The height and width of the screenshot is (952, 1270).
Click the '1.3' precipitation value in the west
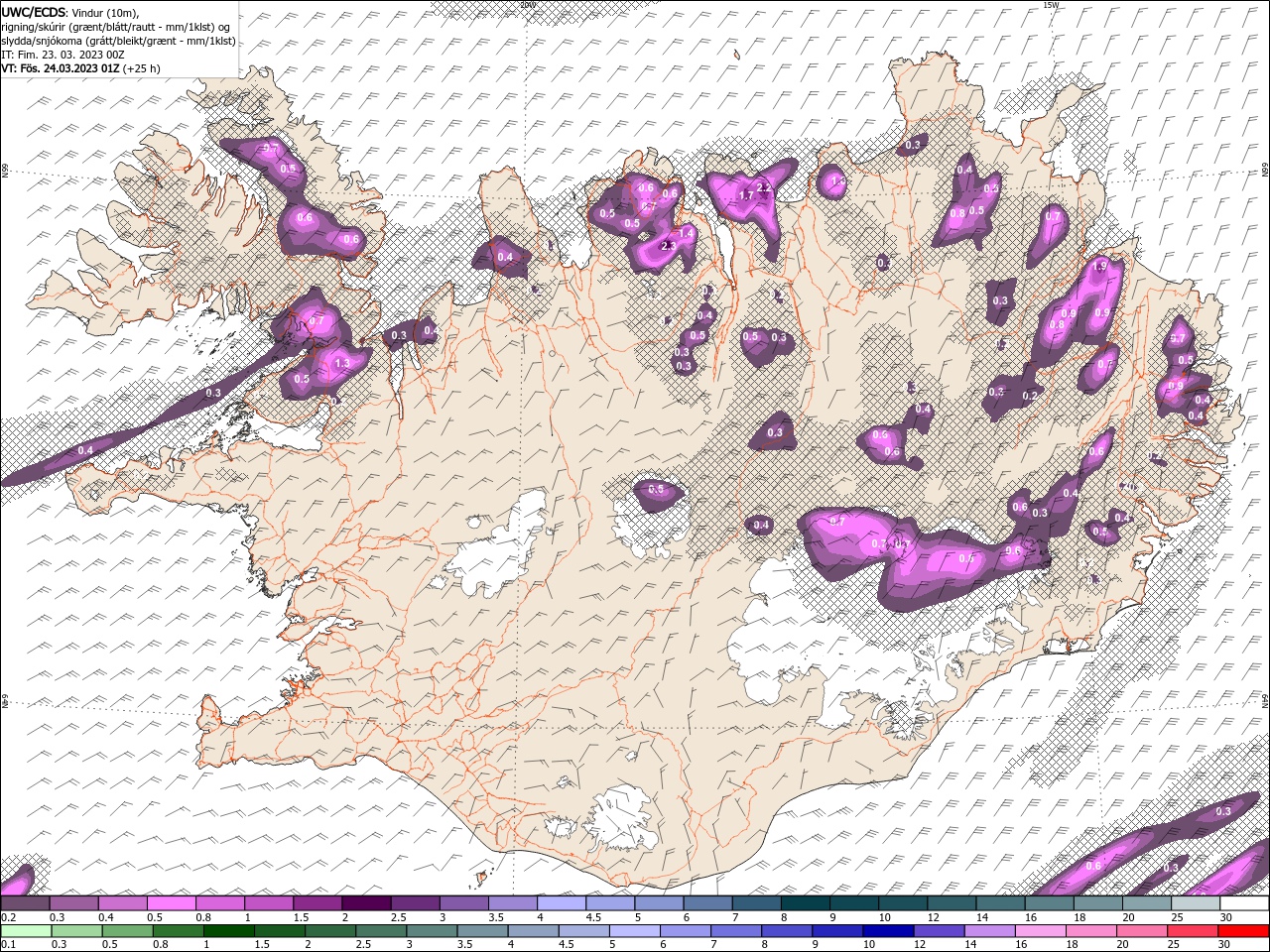click(x=342, y=364)
